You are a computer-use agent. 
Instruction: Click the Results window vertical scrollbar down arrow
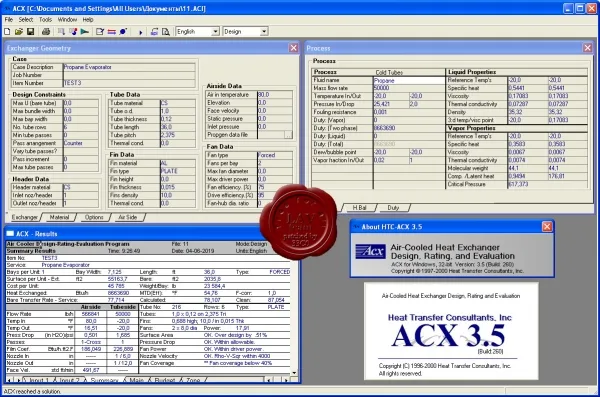294,372
